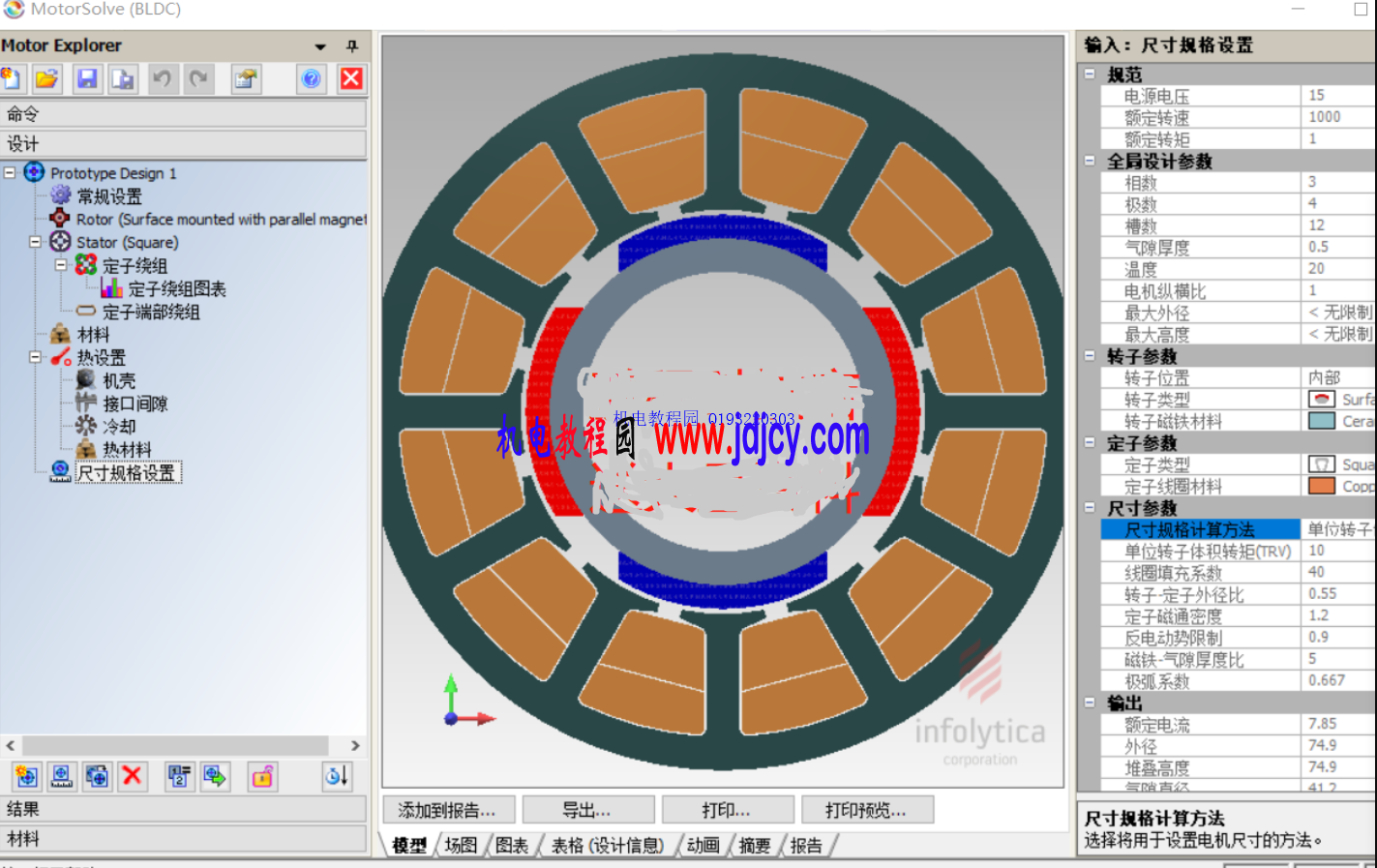Click the red X close icon in toolbar
This screenshot has height=868, width=1377.
point(351,78)
